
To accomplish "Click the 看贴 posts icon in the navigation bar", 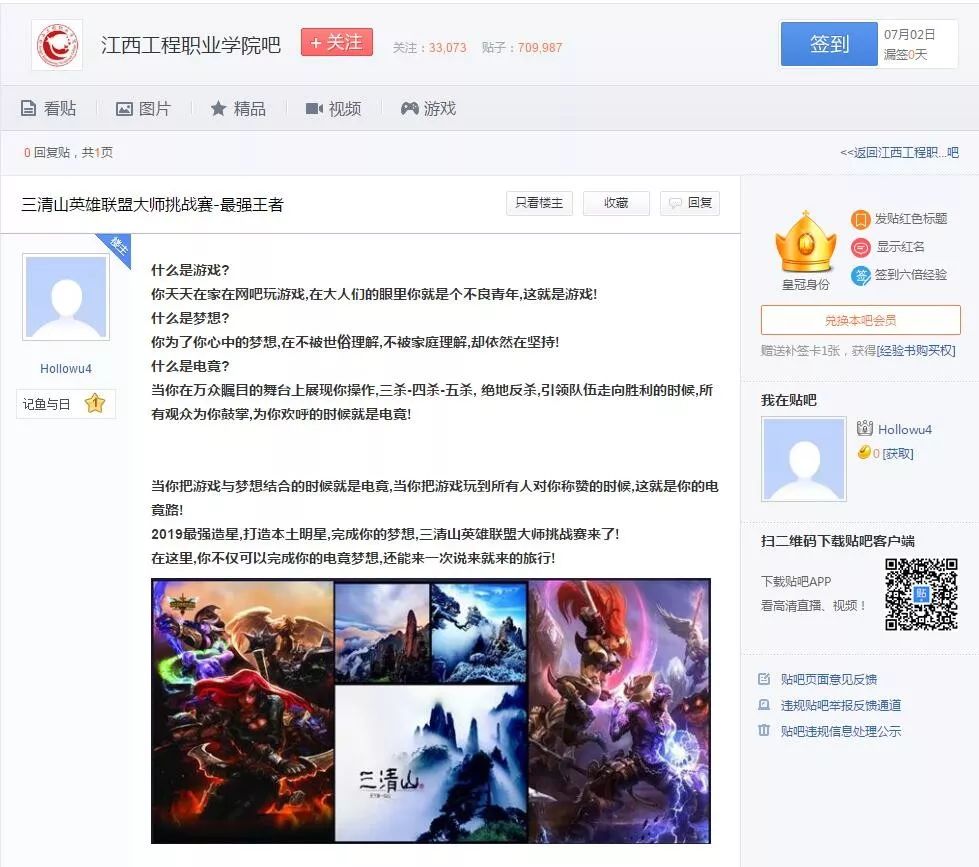I will 30,108.
